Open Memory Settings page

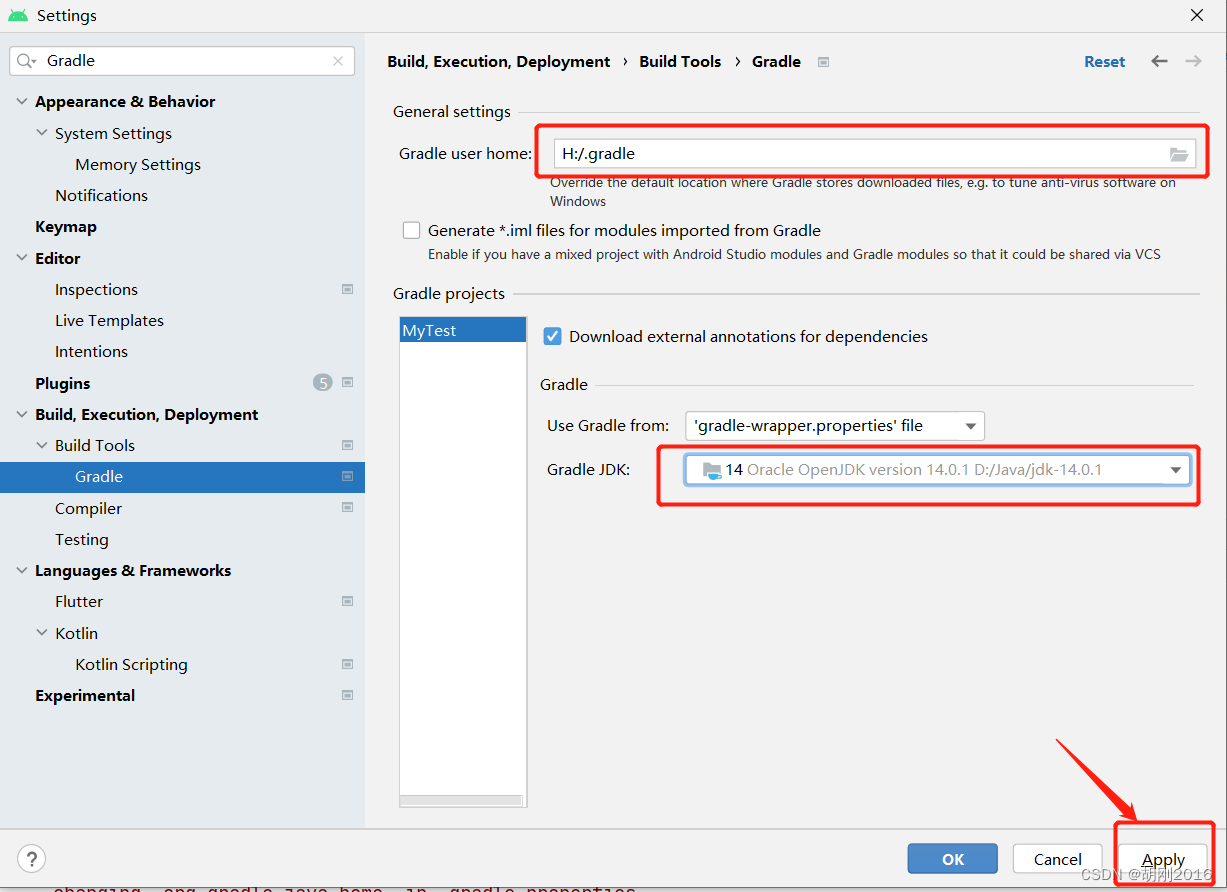(x=138, y=164)
